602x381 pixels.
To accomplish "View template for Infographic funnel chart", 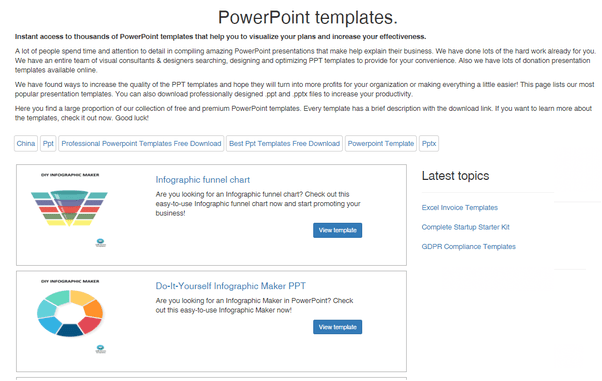I will (x=337, y=230).
